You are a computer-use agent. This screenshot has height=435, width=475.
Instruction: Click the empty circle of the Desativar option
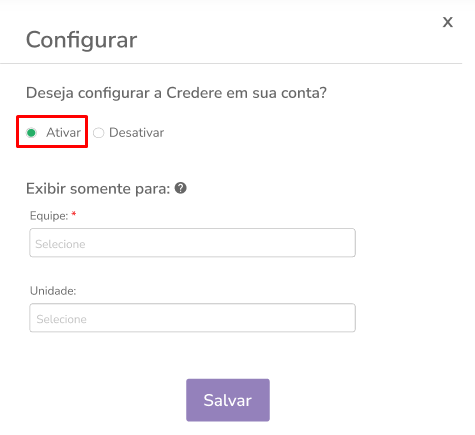tap(98, 133)
